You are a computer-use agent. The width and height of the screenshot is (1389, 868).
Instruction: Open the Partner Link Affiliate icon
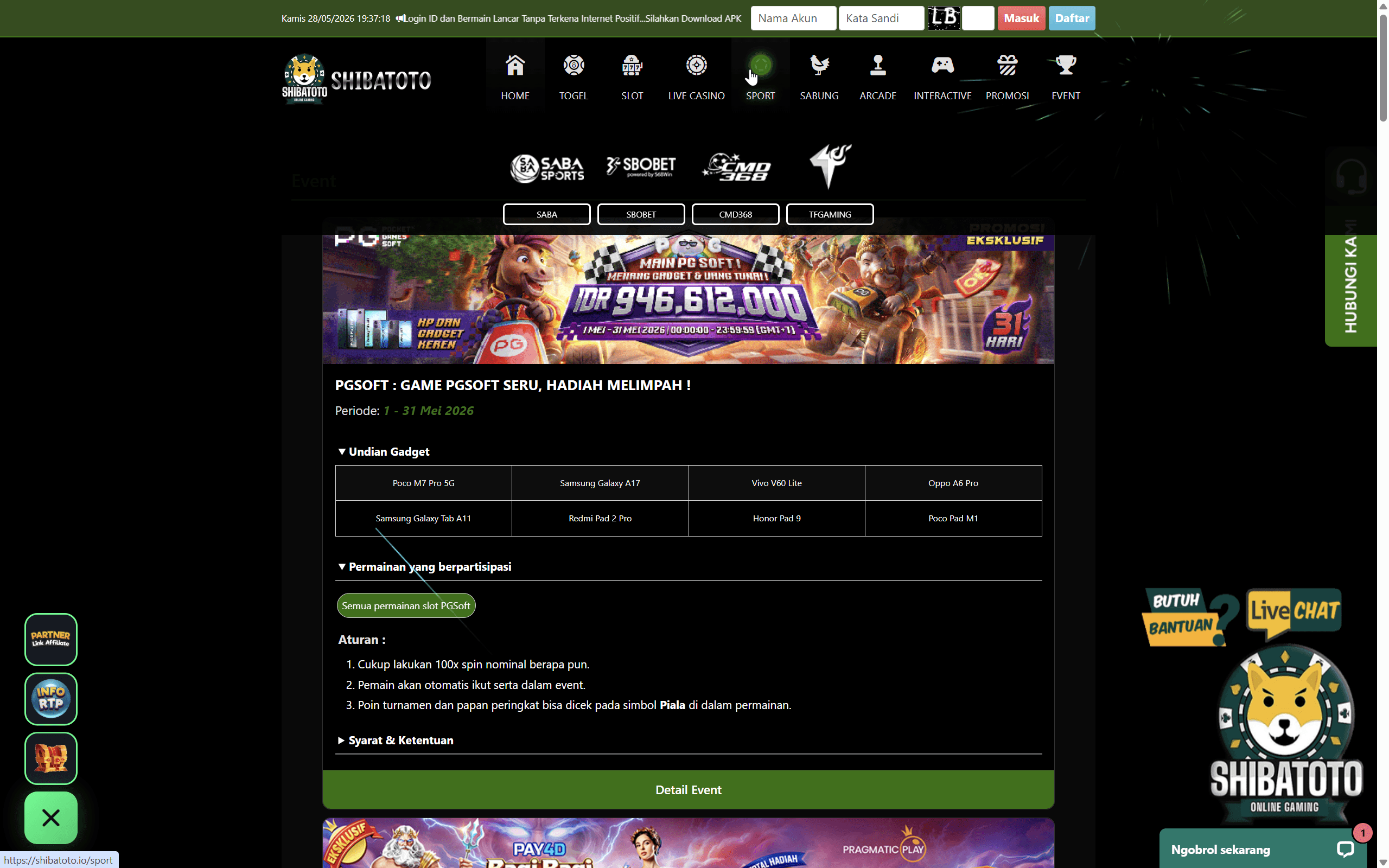(51, 640)
